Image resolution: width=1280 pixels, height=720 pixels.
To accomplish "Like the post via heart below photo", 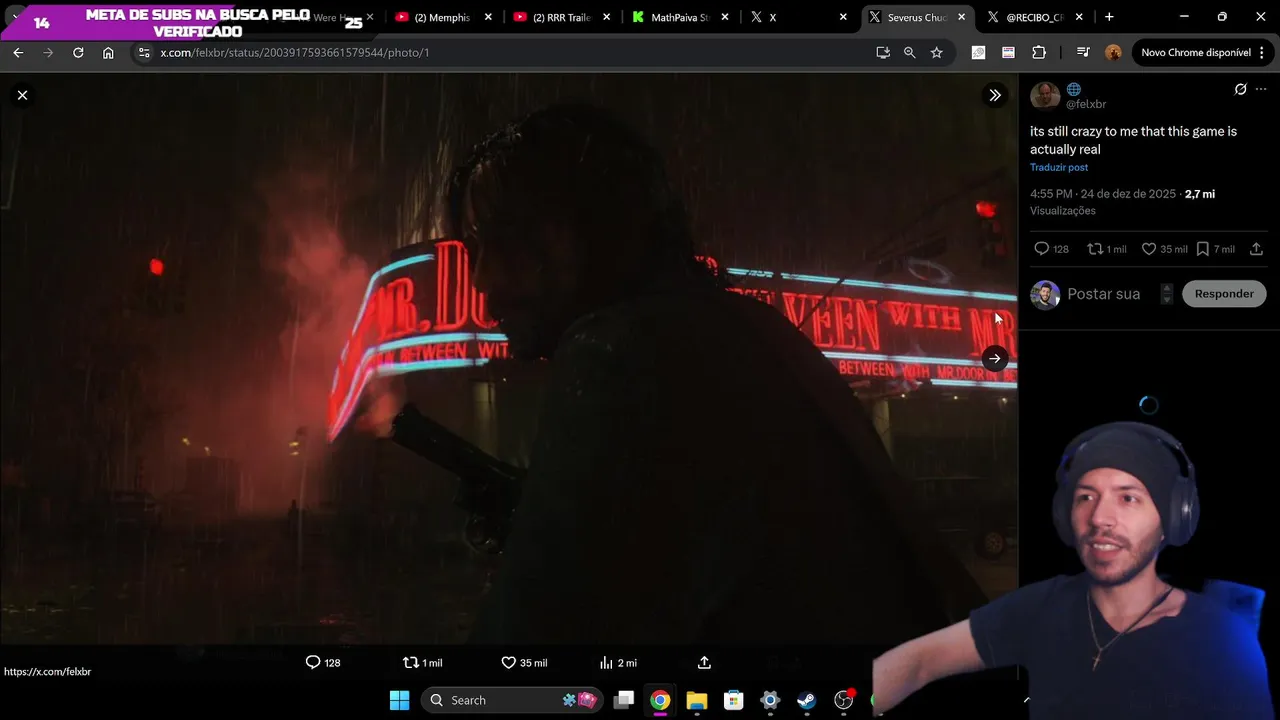I will point(508,662).
